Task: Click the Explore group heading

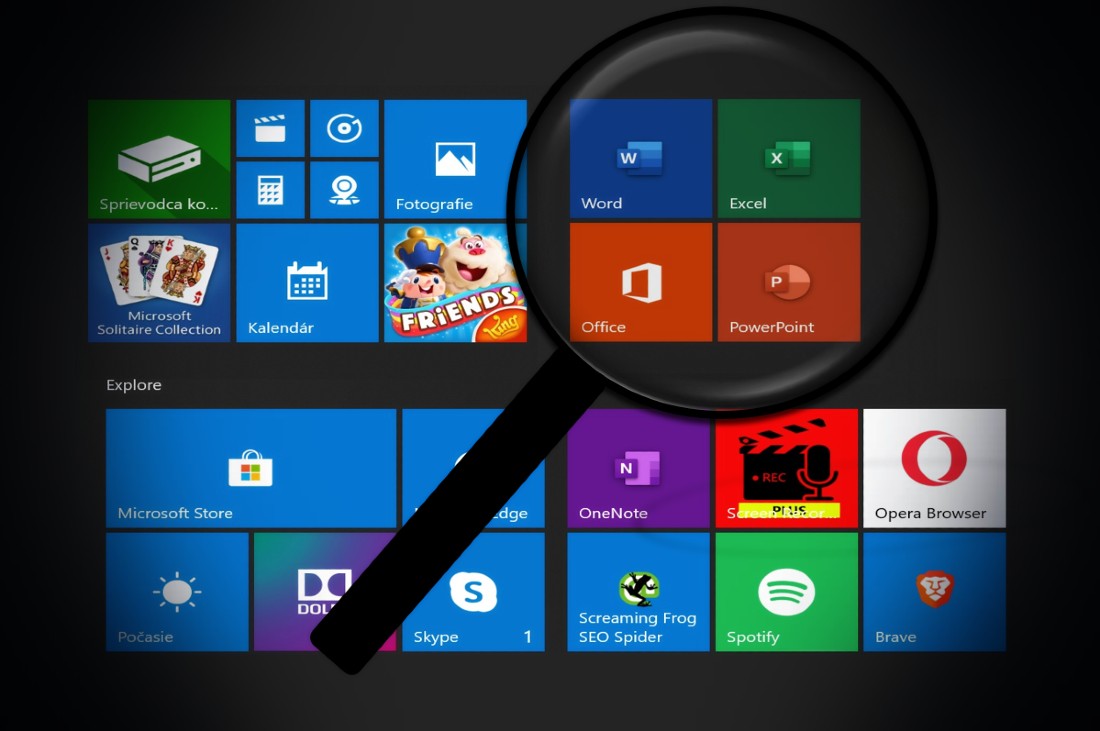Action: click(x=133, y=385)
